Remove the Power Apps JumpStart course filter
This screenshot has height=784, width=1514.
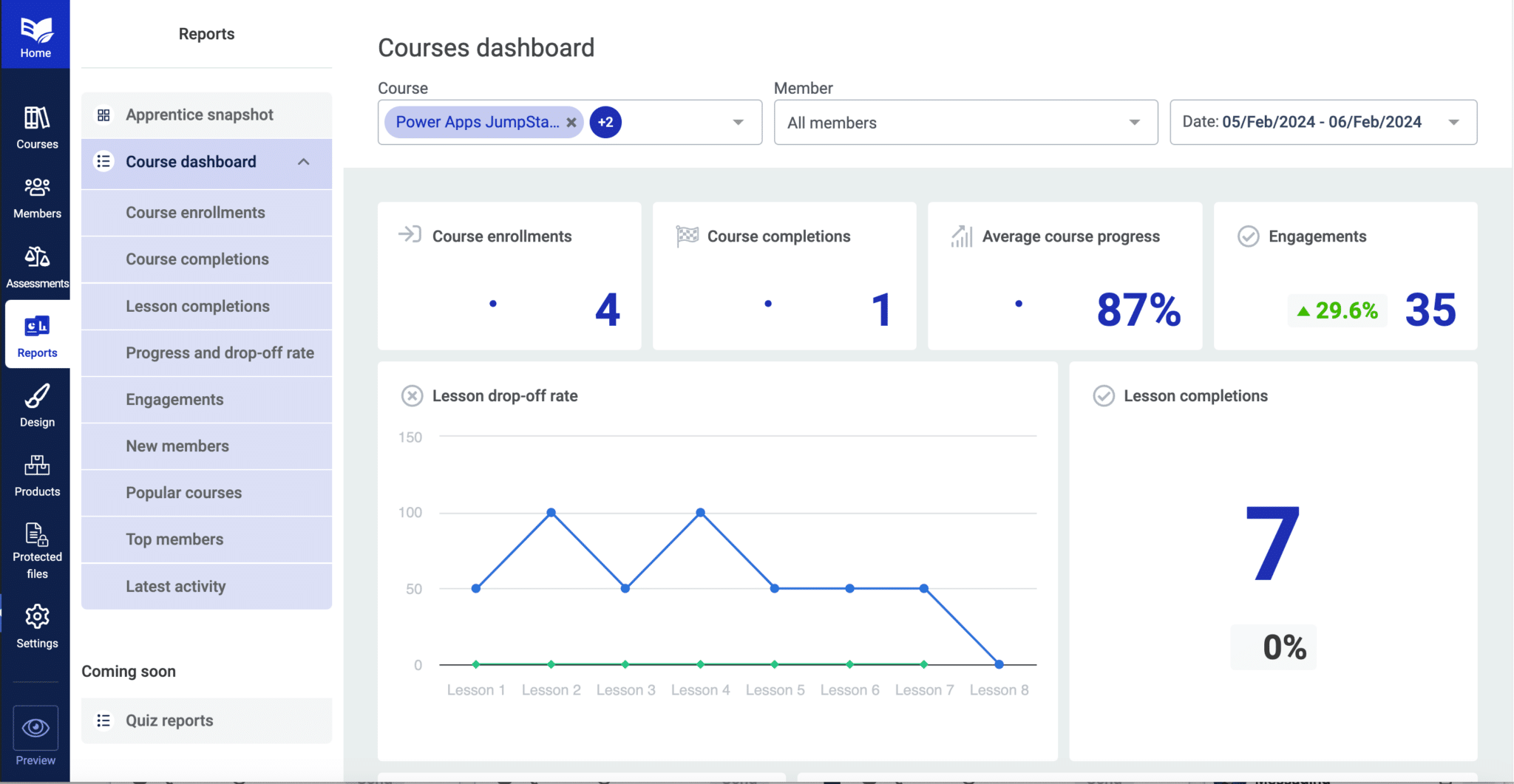pyautogui.click(x=572, y=122)
